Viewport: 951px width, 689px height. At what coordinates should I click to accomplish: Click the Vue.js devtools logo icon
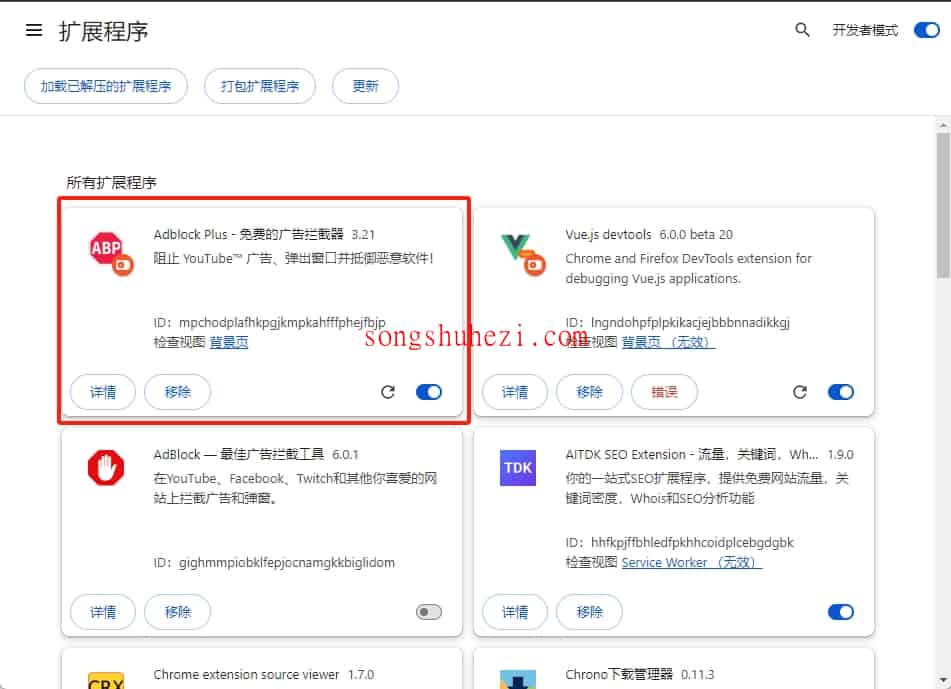pos(523,253)
